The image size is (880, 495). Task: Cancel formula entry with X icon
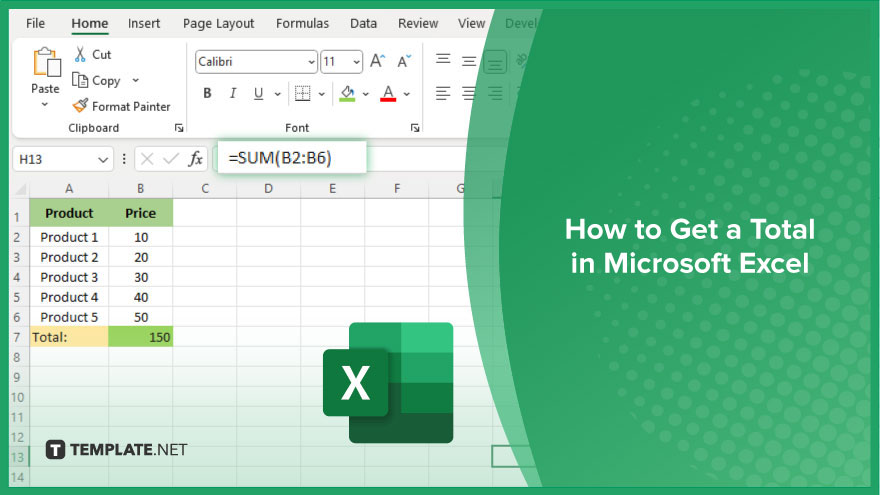[x=147, y=159]
